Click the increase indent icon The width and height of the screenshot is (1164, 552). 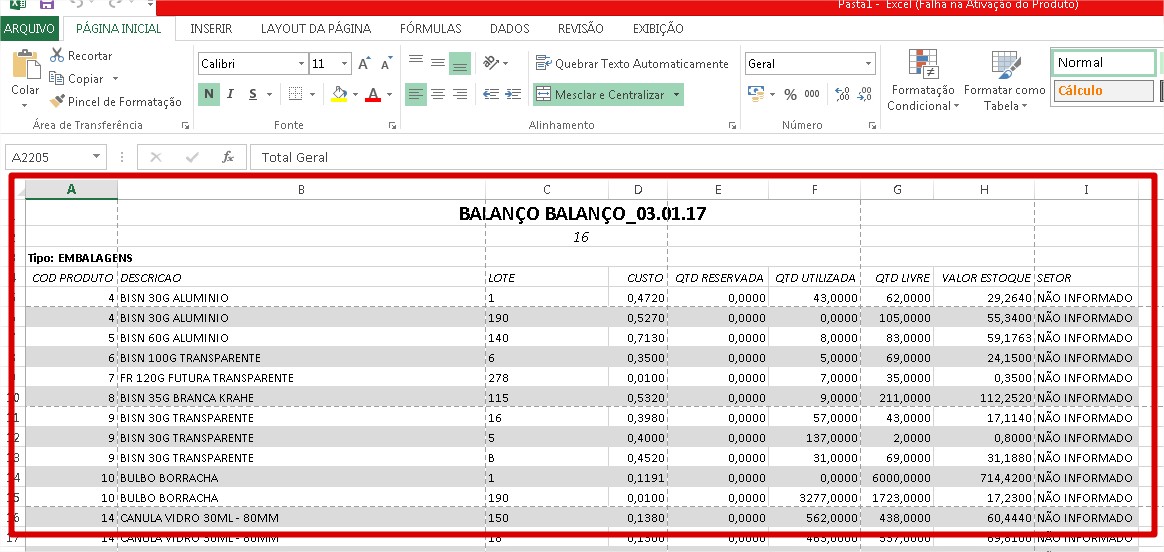(x=513, y=95)
